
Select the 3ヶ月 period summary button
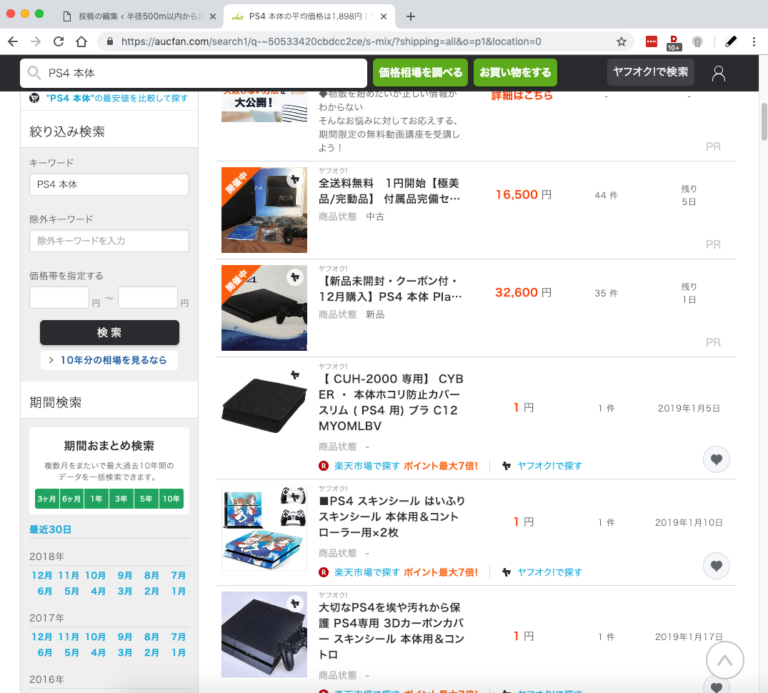pos(46,498)
